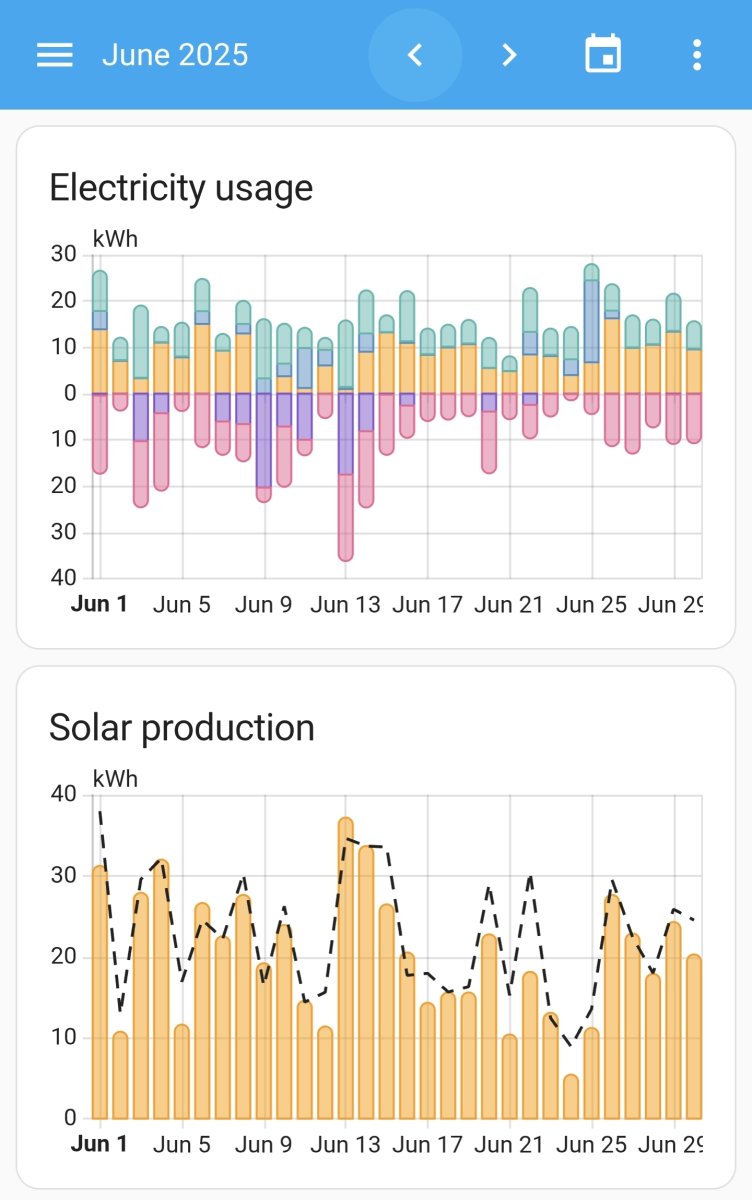Click "Jun 9" label on electricity usage axis
This screenshot has width=752, height=1200.
[264, 605]
